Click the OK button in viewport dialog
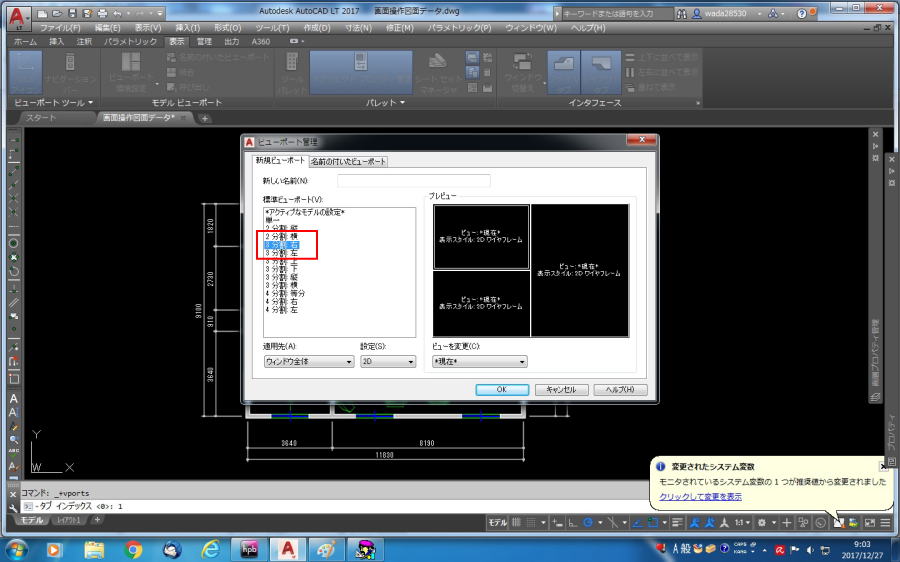The height and width of the screenshot is (562, 900). 502,389
